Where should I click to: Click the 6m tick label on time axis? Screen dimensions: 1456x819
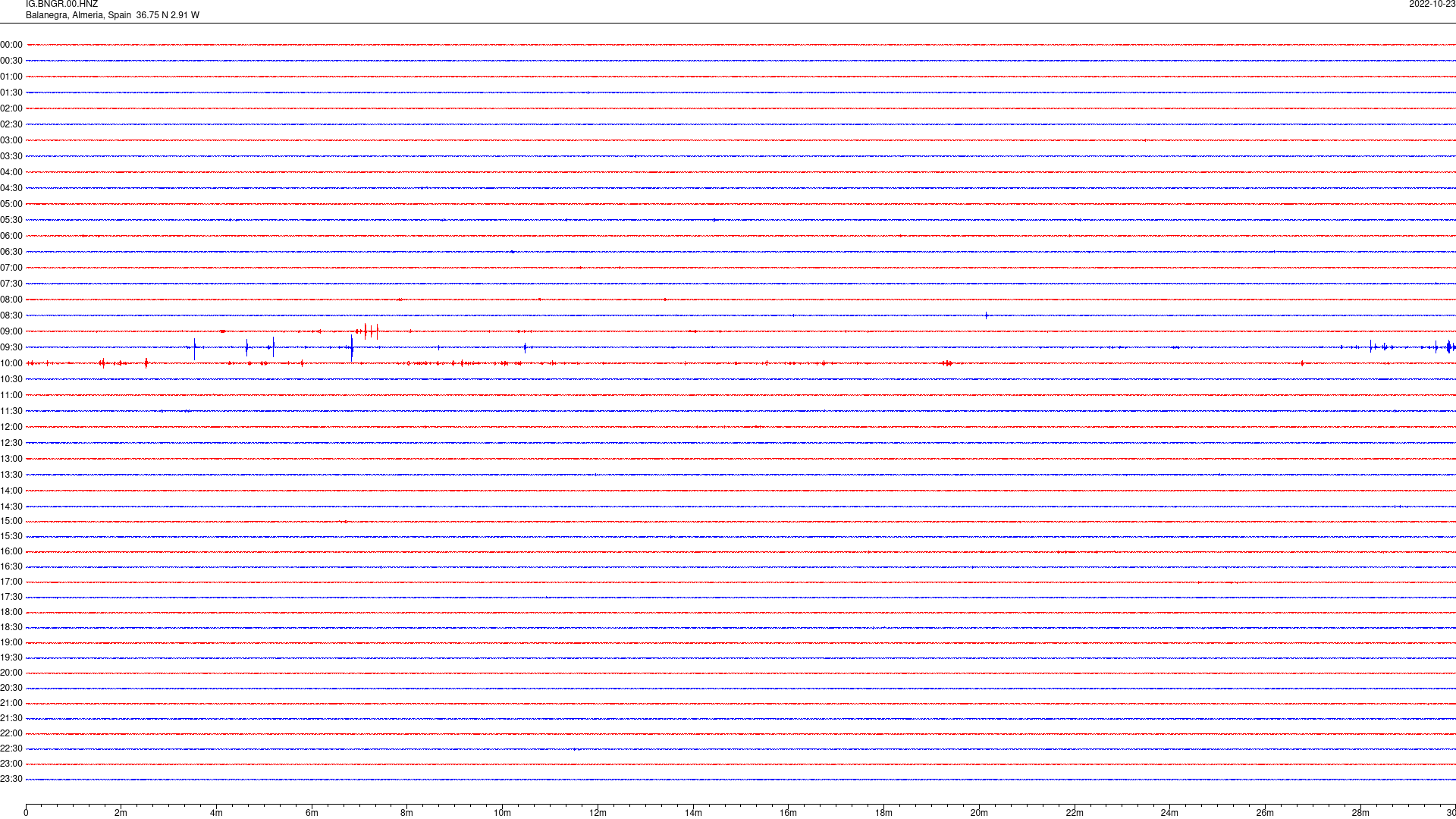pyautogui.click(x=312, y=813)
